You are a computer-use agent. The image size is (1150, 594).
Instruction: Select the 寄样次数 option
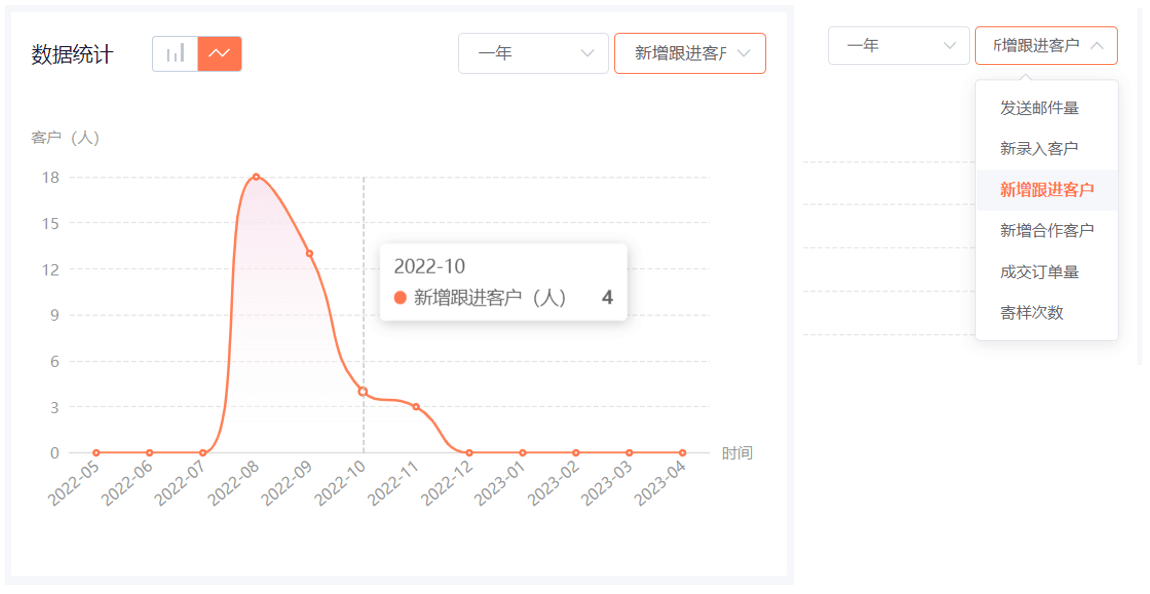[x=1032, y=313]
